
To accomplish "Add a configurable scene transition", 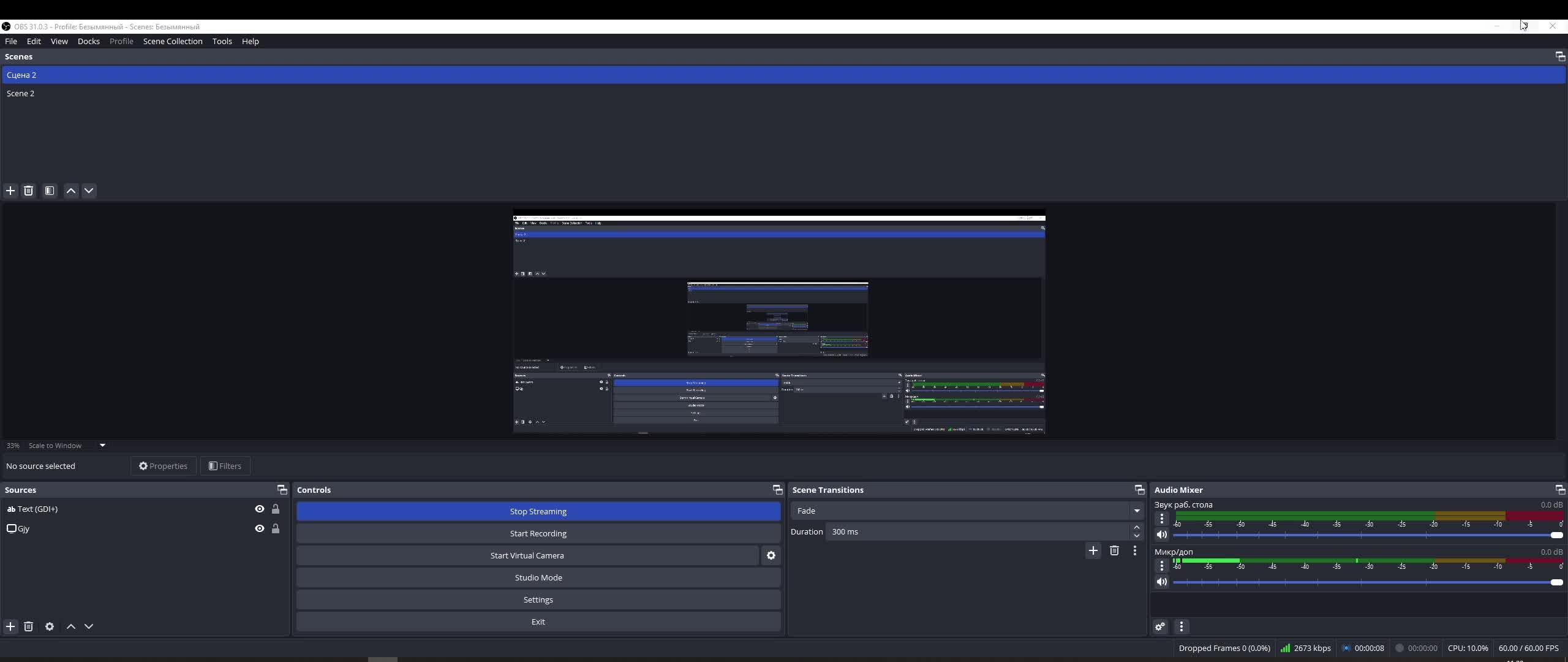I will pos(1093,550).
